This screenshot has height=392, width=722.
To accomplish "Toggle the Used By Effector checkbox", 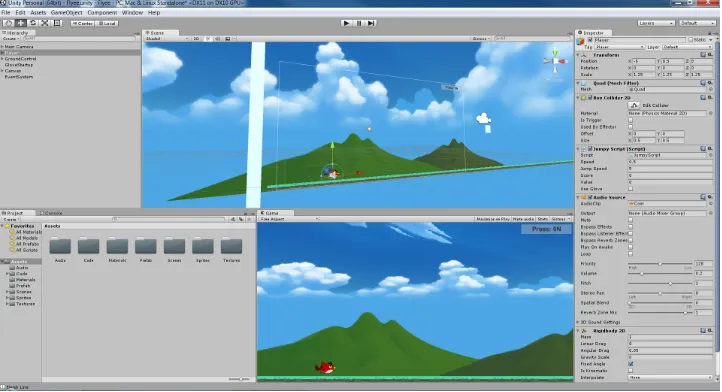I will pos(630,127).
